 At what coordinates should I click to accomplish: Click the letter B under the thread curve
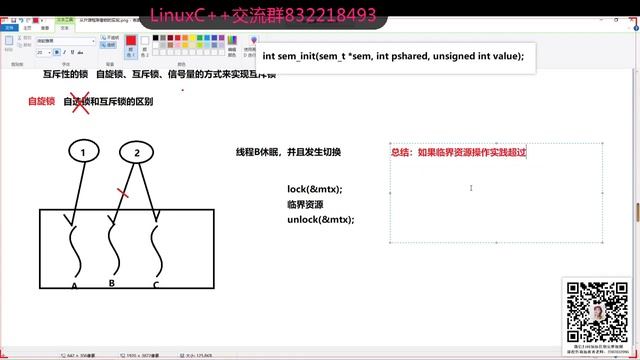[x=111, y=283]
